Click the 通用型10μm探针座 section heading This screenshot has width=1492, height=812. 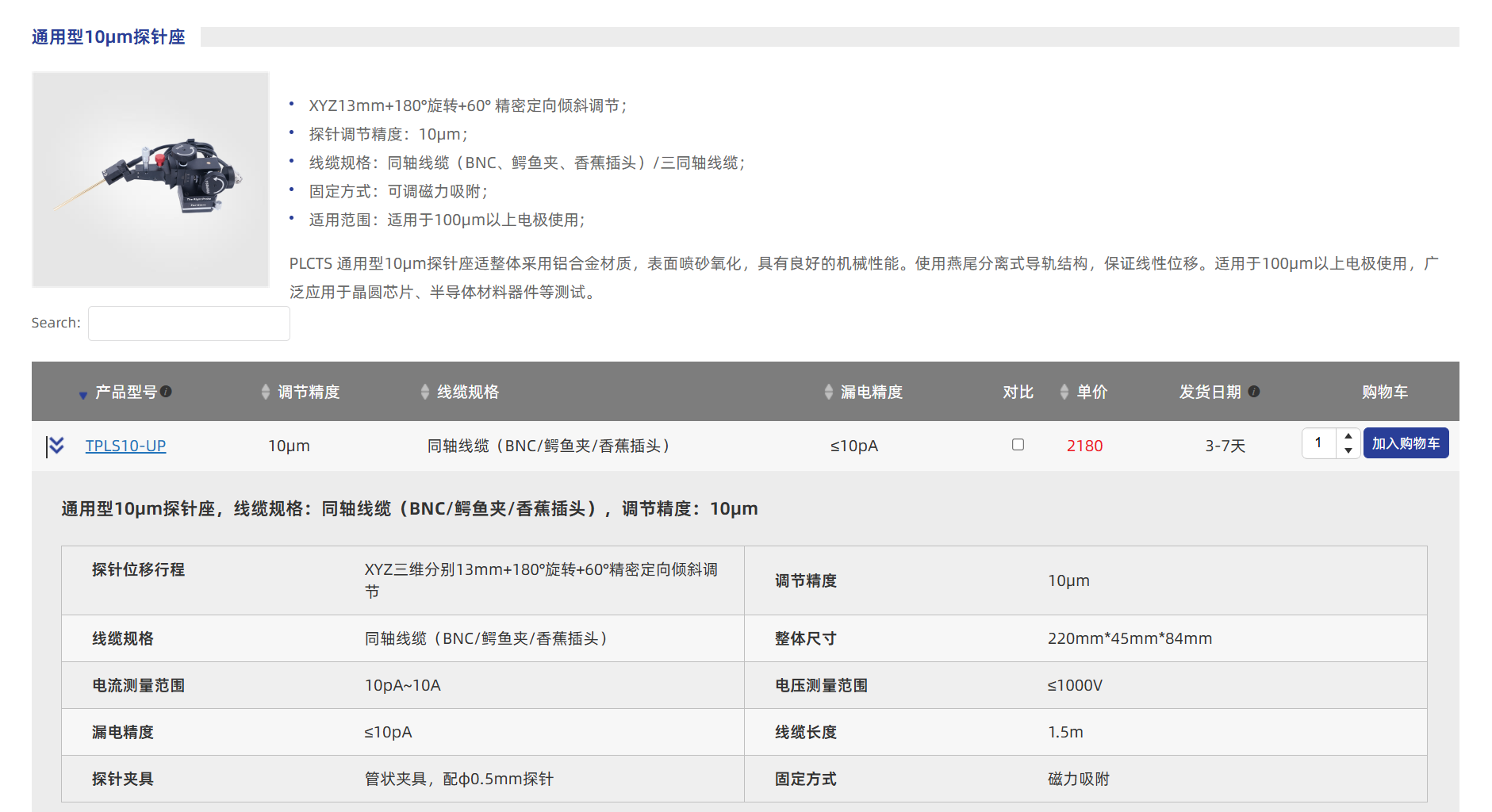point(109,37)
